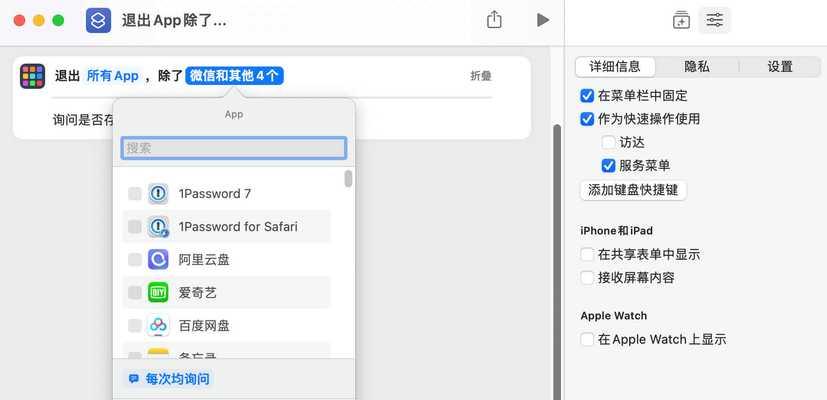Switch to the 设置 tab
Image resolution: width=827 pixels, height=400 pixels.
780,66
